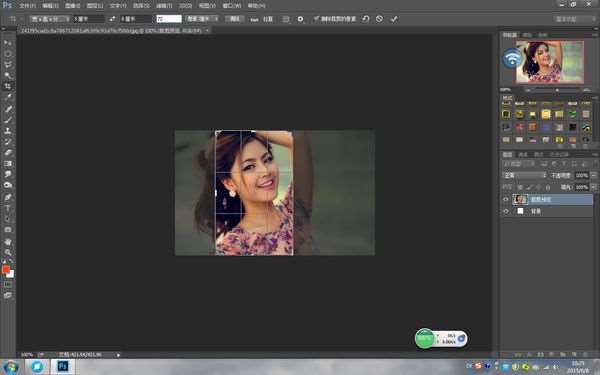600x375 pixels.
Task: Select the Brush tool
Action: (x=8, y=120)
